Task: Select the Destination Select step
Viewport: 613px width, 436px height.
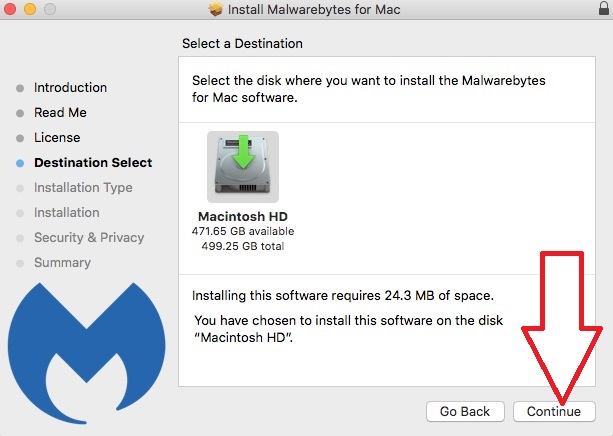Action: tap(93, 163)
